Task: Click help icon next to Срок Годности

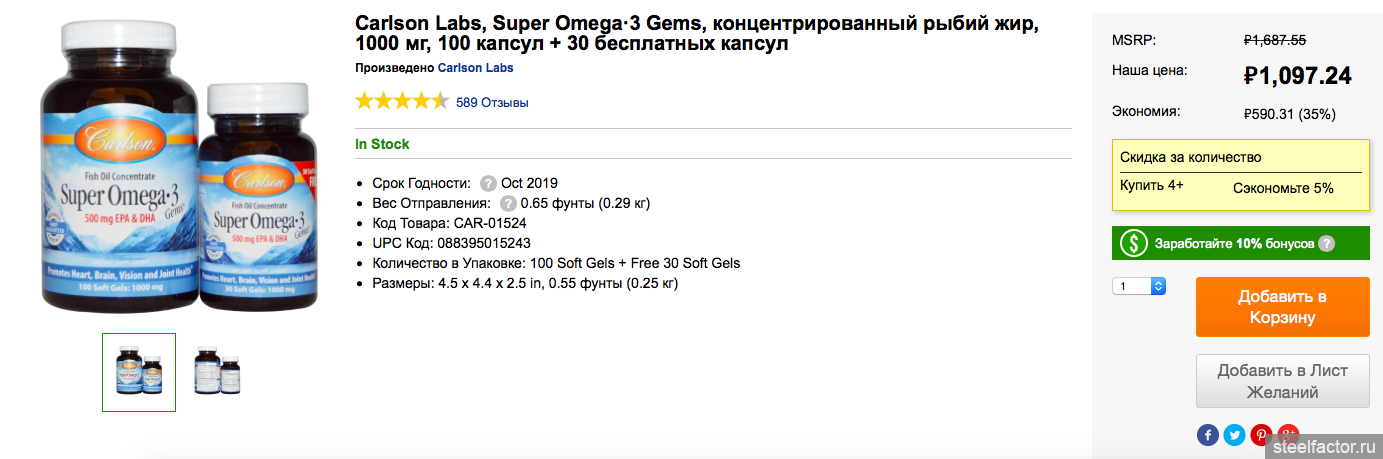Action: (488, 183)
